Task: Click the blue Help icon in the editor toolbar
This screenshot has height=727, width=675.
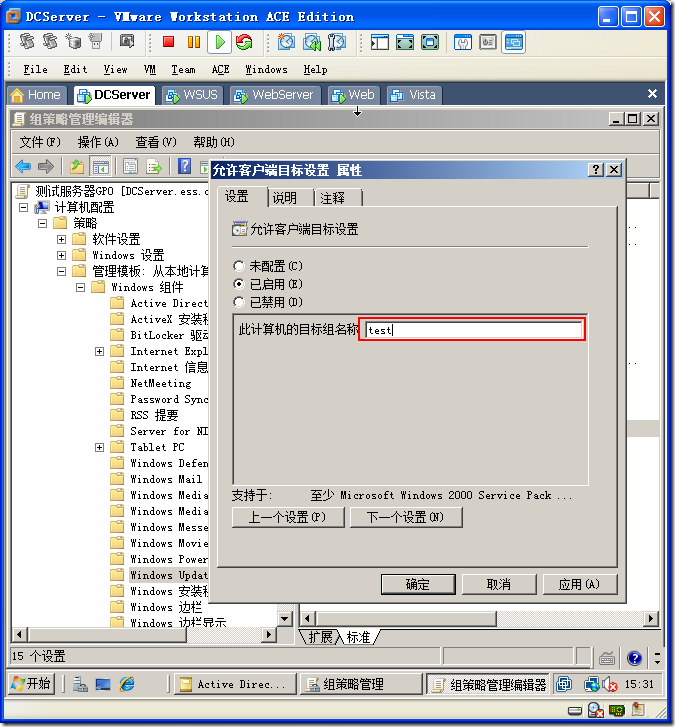Action: pyautogui.click(x=185, y=166)
